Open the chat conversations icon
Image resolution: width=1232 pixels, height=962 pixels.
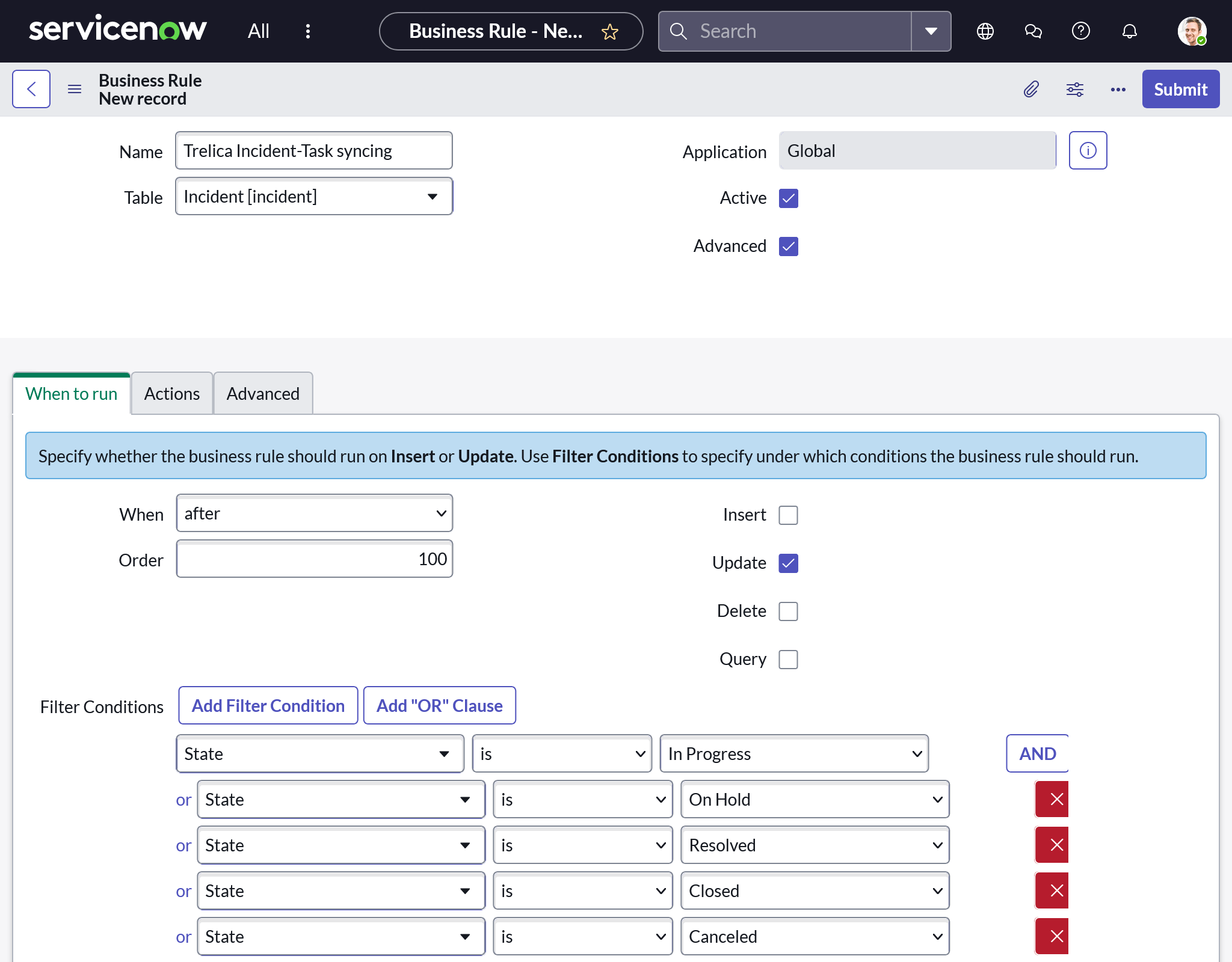pyautogui.click(x=1033, y=31)
